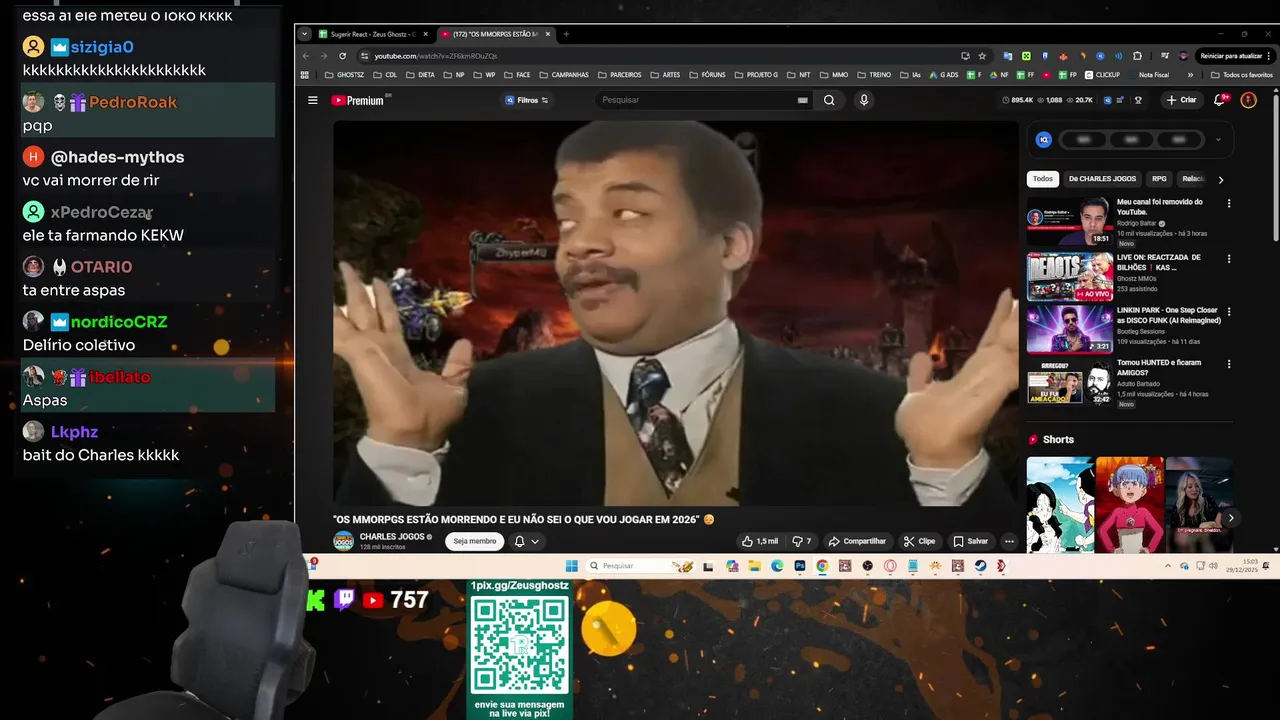Open the YouTube account avatar menu
The width and height of the screenshot is (1280, 720).
tap(1248, 100)
